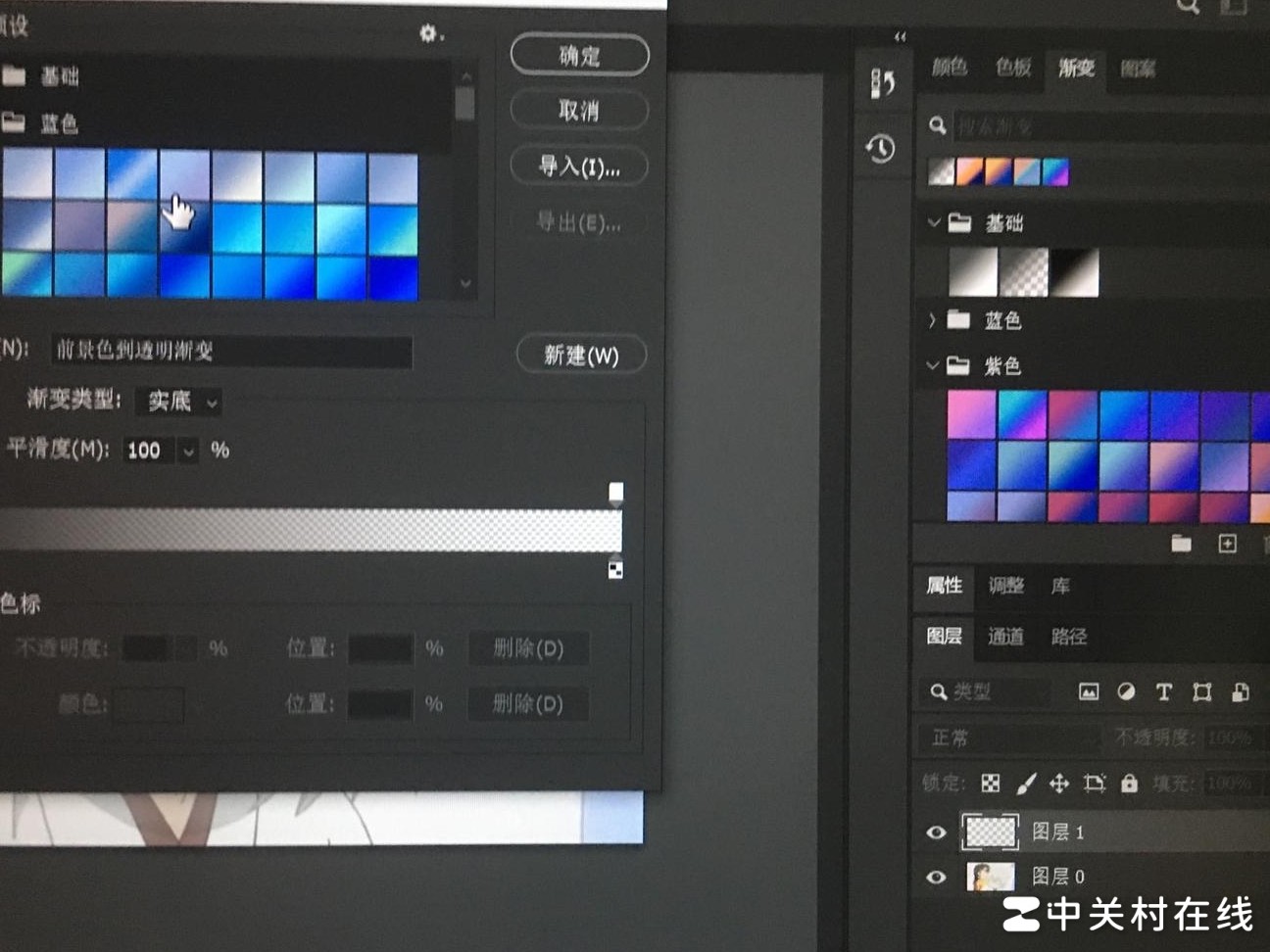Switch to the 色板 tab

coord(1012,68)
